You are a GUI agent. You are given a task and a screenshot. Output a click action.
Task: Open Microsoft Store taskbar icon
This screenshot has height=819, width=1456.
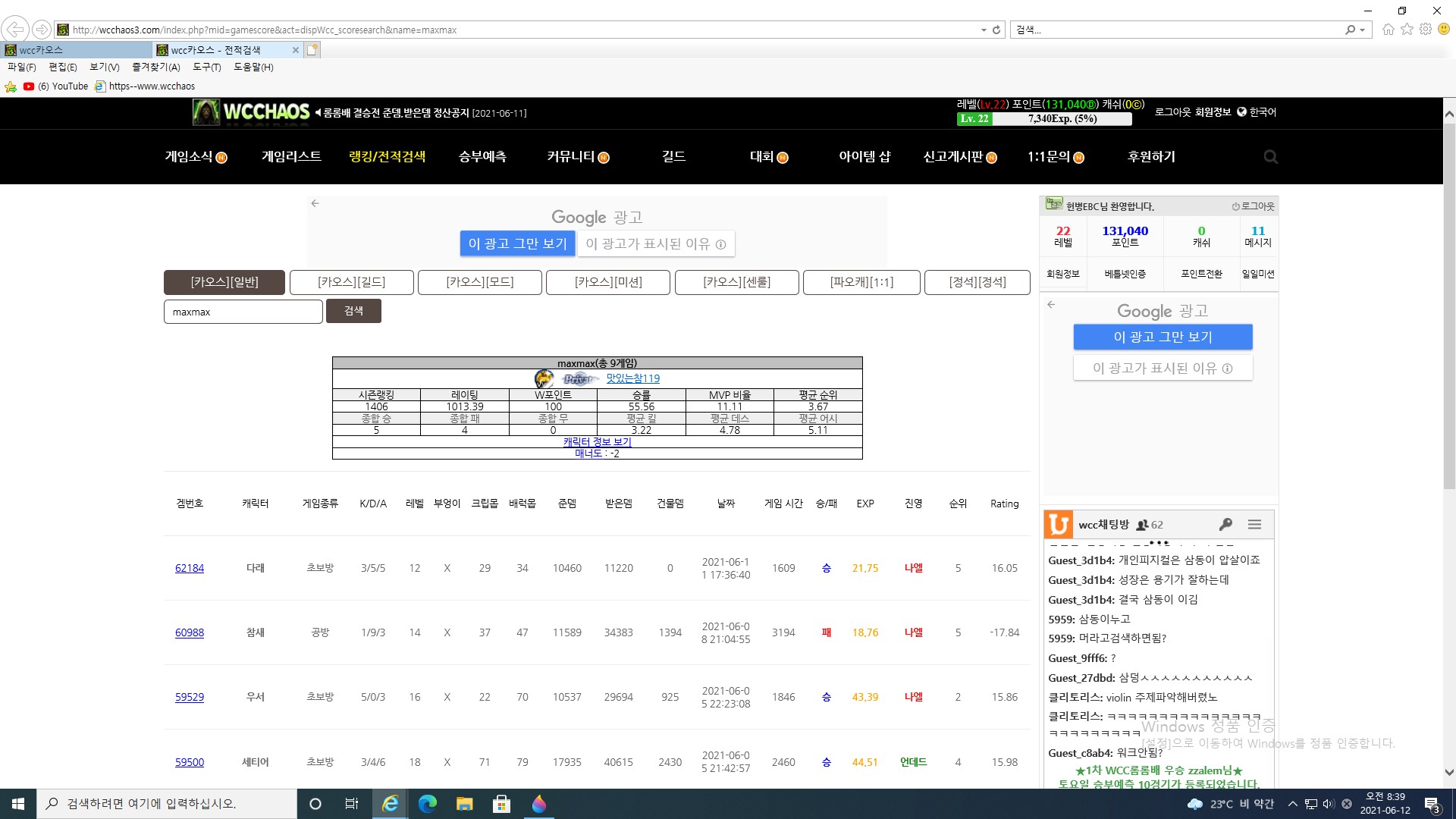(501, 804)
